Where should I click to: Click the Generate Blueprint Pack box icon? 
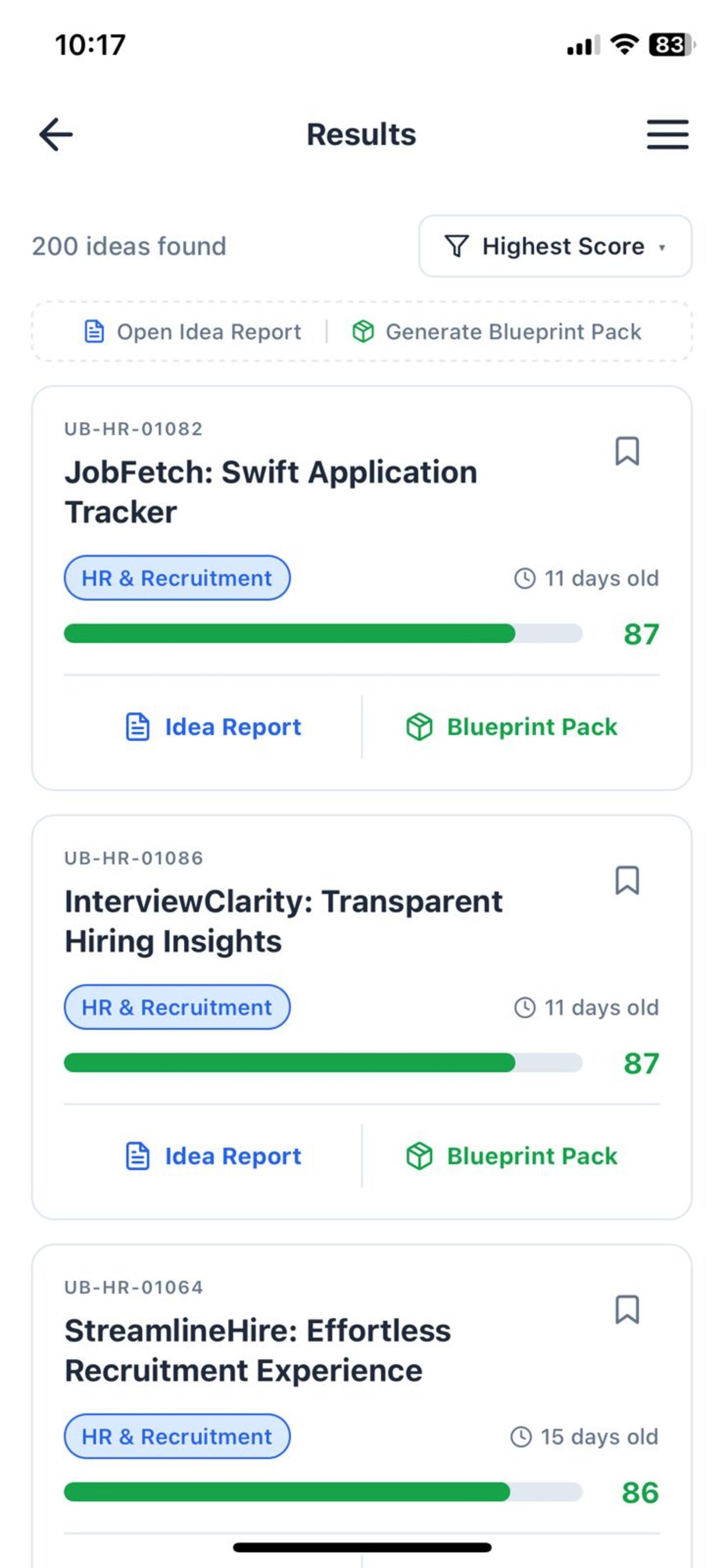pyautogui.click(x=363, y=332)
